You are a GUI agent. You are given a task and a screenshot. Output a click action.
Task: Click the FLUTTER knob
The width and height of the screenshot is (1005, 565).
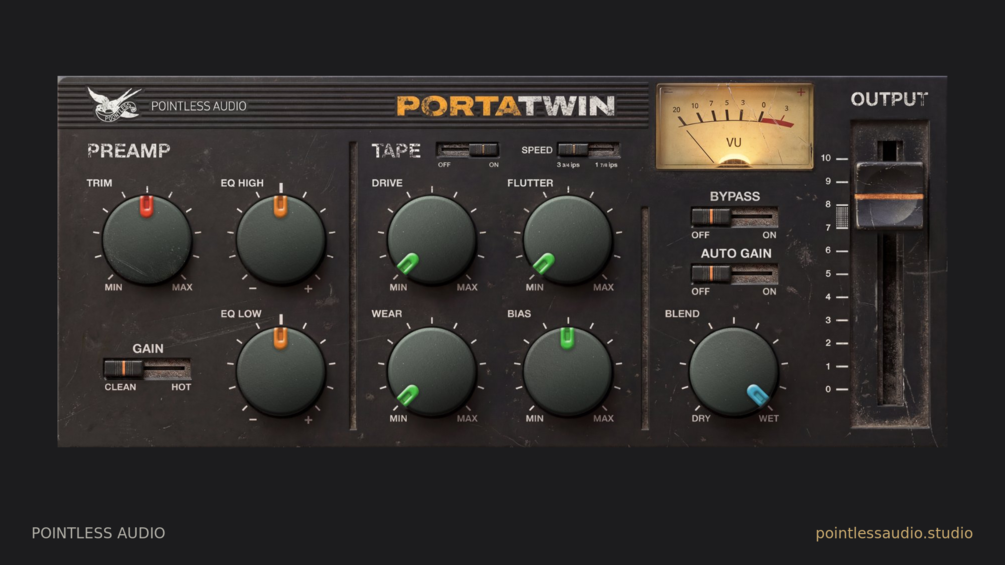pos(568,240)
